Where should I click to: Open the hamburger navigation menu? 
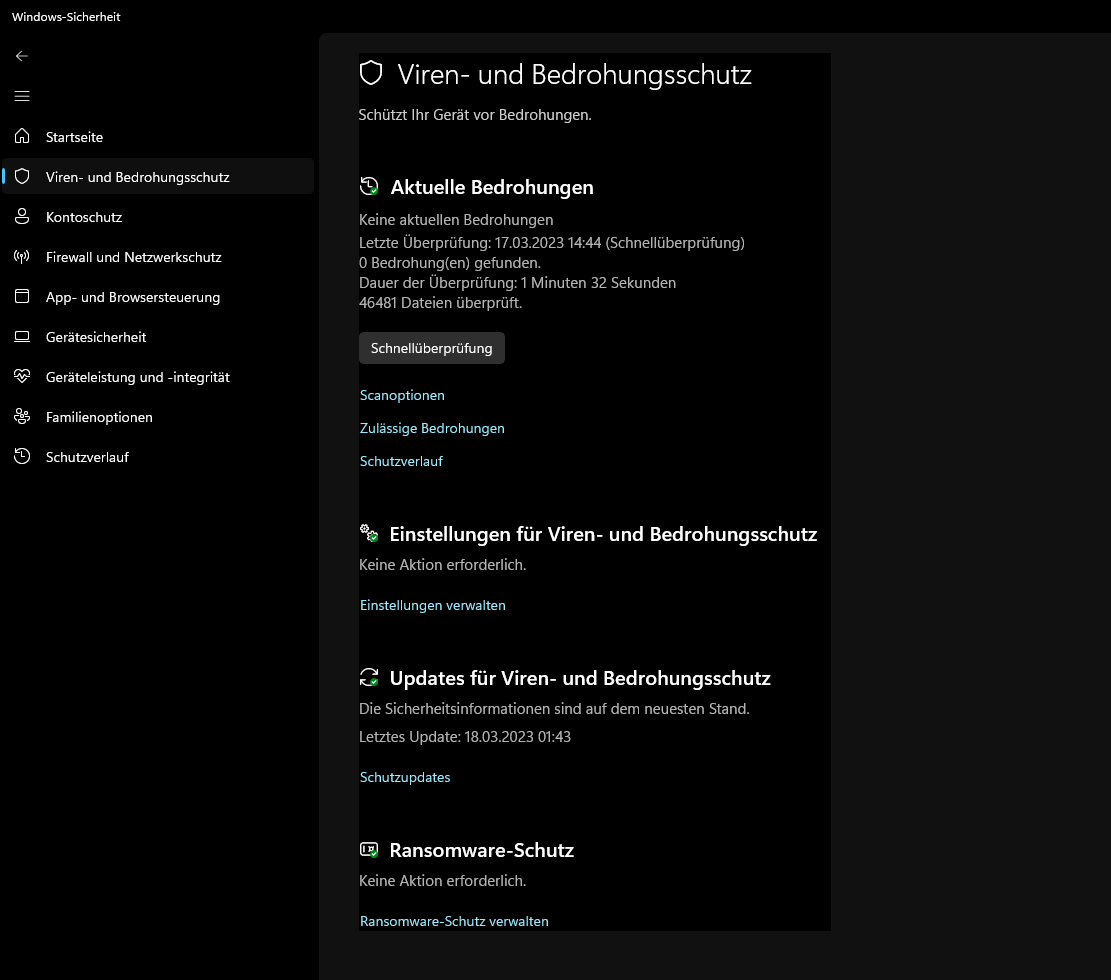[21, 96]
